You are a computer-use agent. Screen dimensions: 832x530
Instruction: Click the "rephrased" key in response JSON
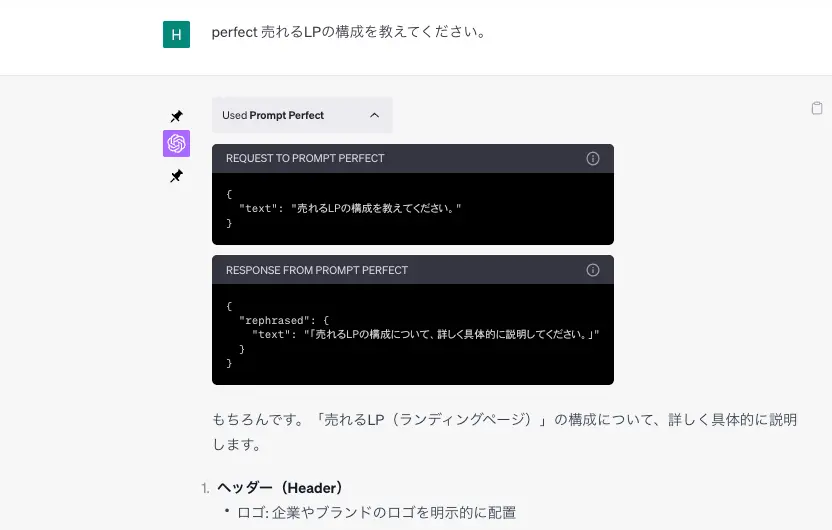(x=274, y=320)
